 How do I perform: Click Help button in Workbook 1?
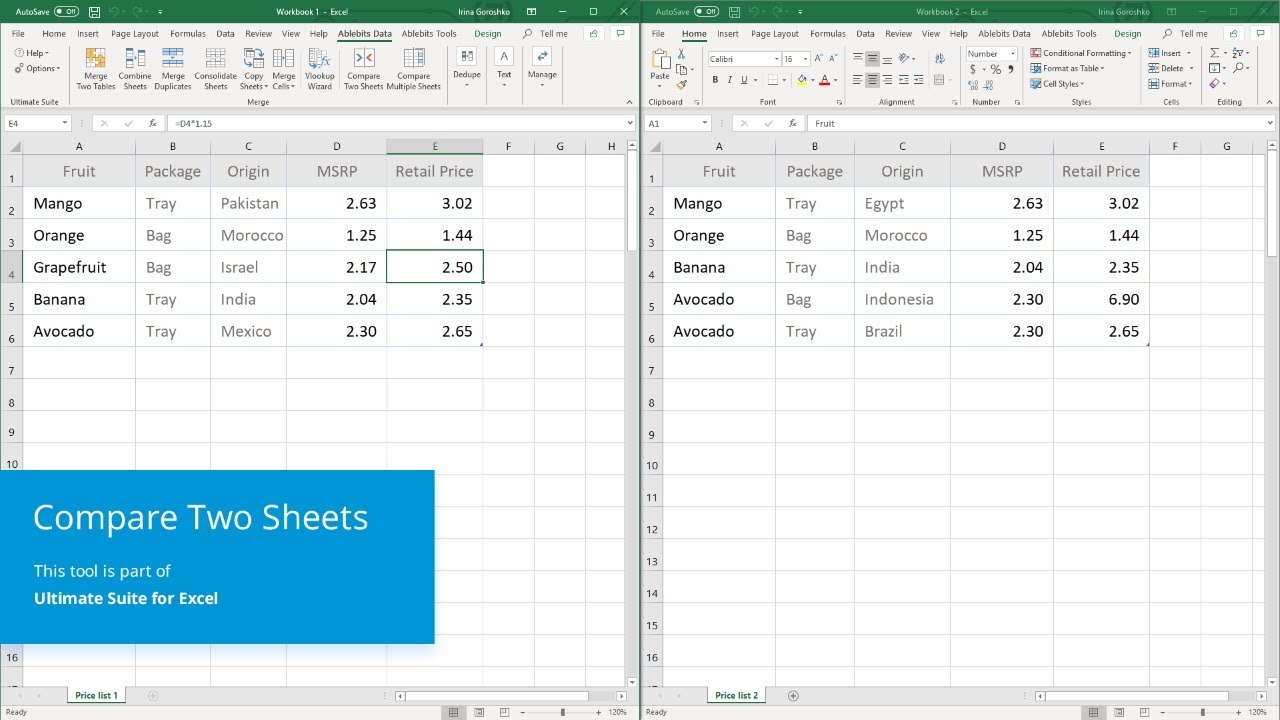[32, 53]
